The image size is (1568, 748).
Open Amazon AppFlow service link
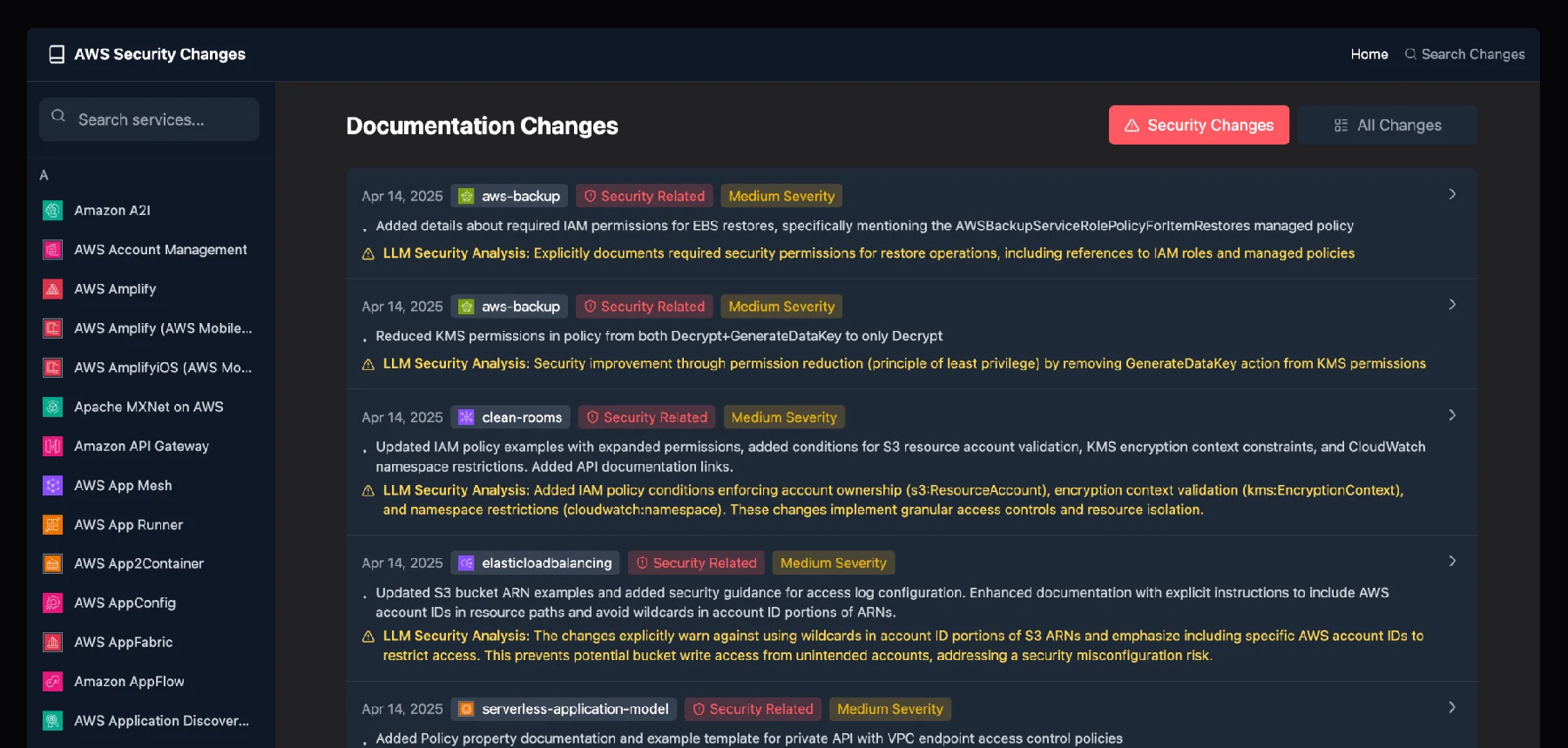coord(129,681)
